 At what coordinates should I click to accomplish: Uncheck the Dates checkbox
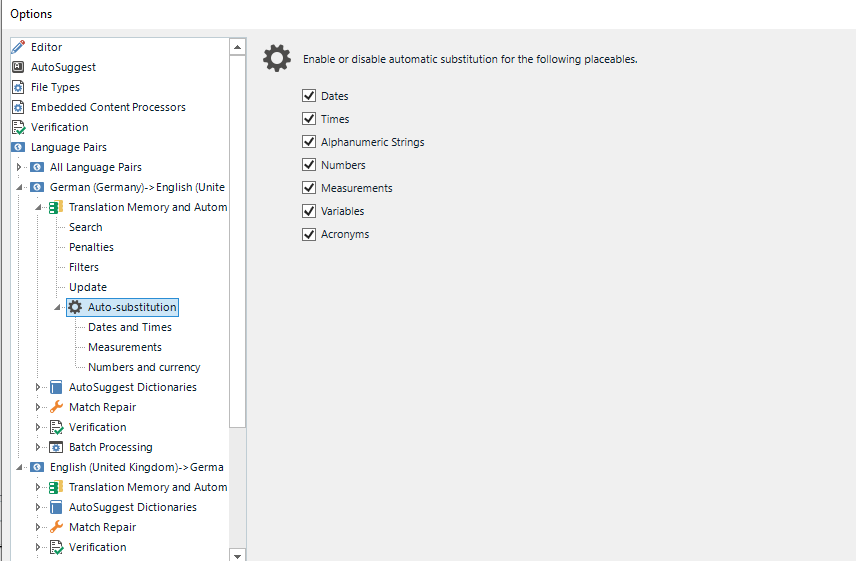coord(309,96)
